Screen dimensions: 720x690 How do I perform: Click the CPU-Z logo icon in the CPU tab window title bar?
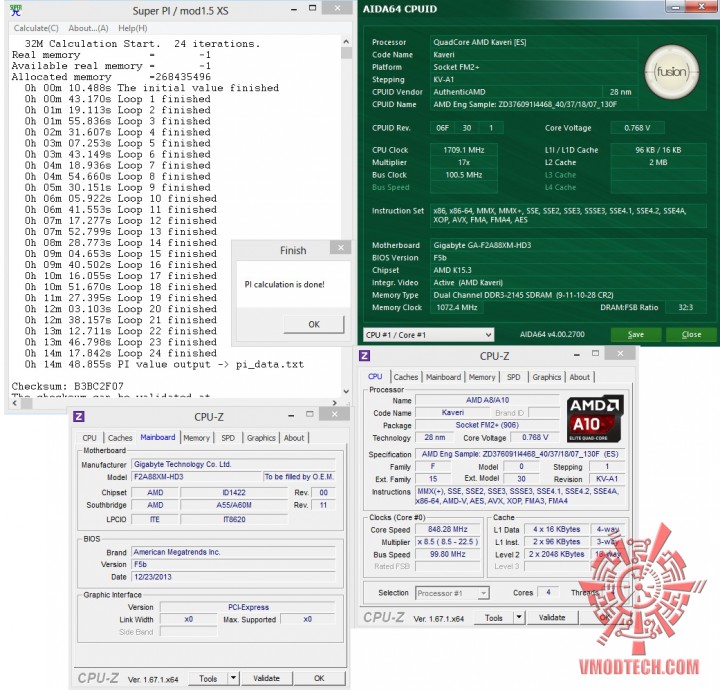(365, 355)
